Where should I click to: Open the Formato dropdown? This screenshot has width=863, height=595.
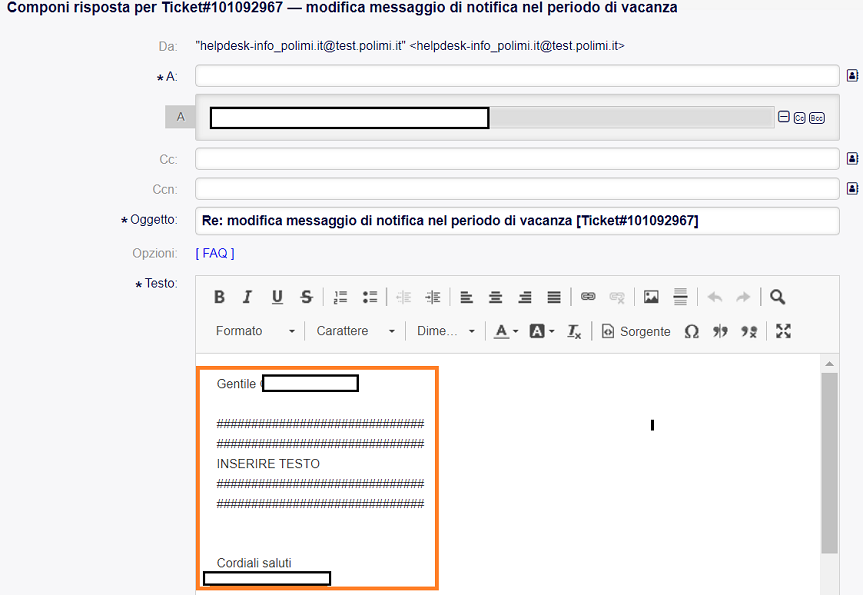coord(256,331)
